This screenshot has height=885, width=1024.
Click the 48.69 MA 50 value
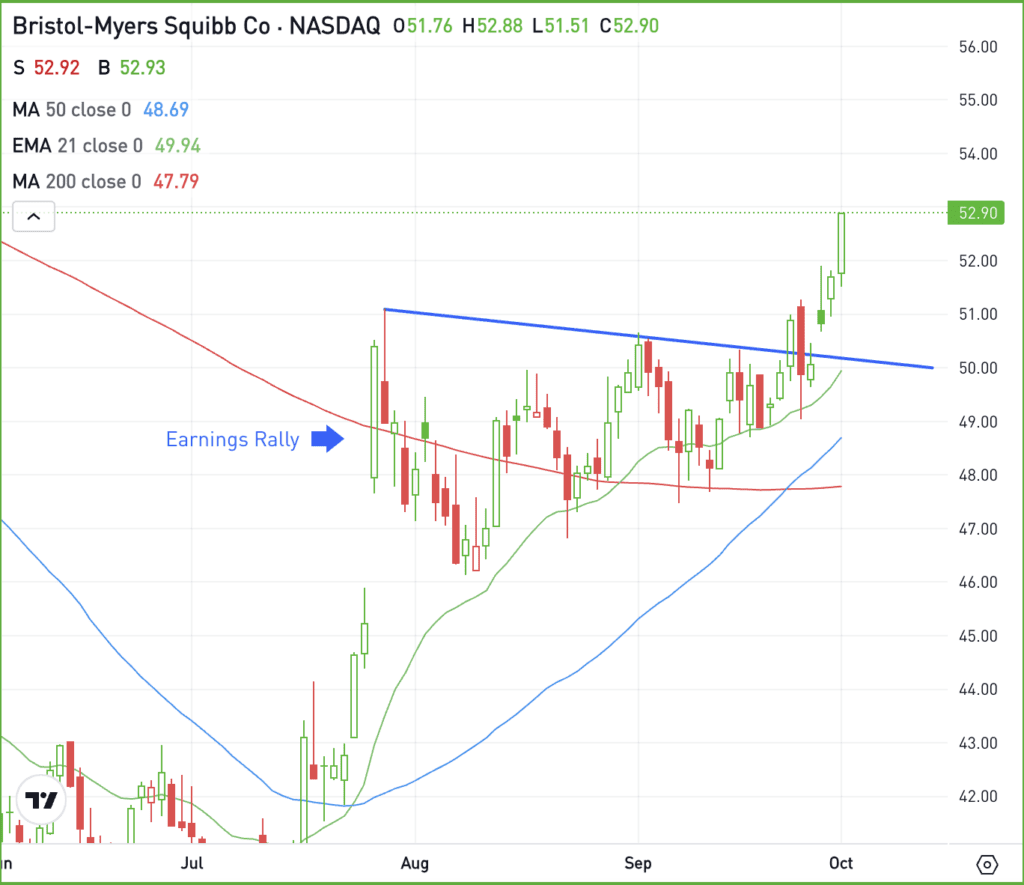pyautogui.click(x=166, y=110)
